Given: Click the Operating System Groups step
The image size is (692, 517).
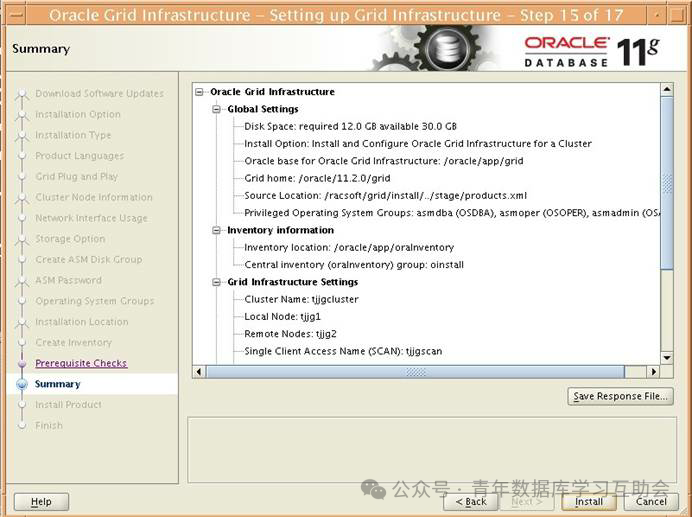Looking at the screenshot, I should click(95, 301).
